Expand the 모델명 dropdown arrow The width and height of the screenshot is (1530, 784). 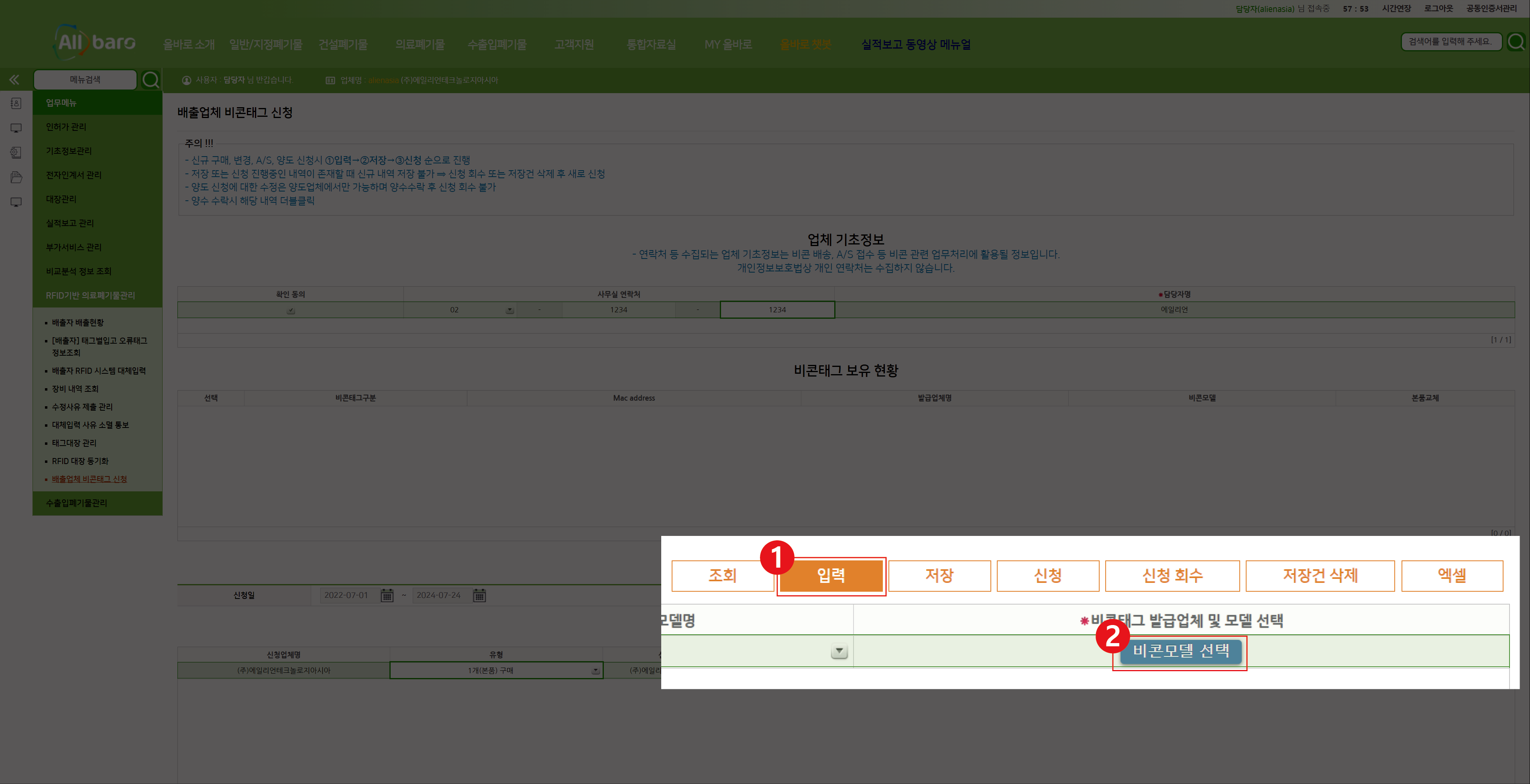click(839, 650)
